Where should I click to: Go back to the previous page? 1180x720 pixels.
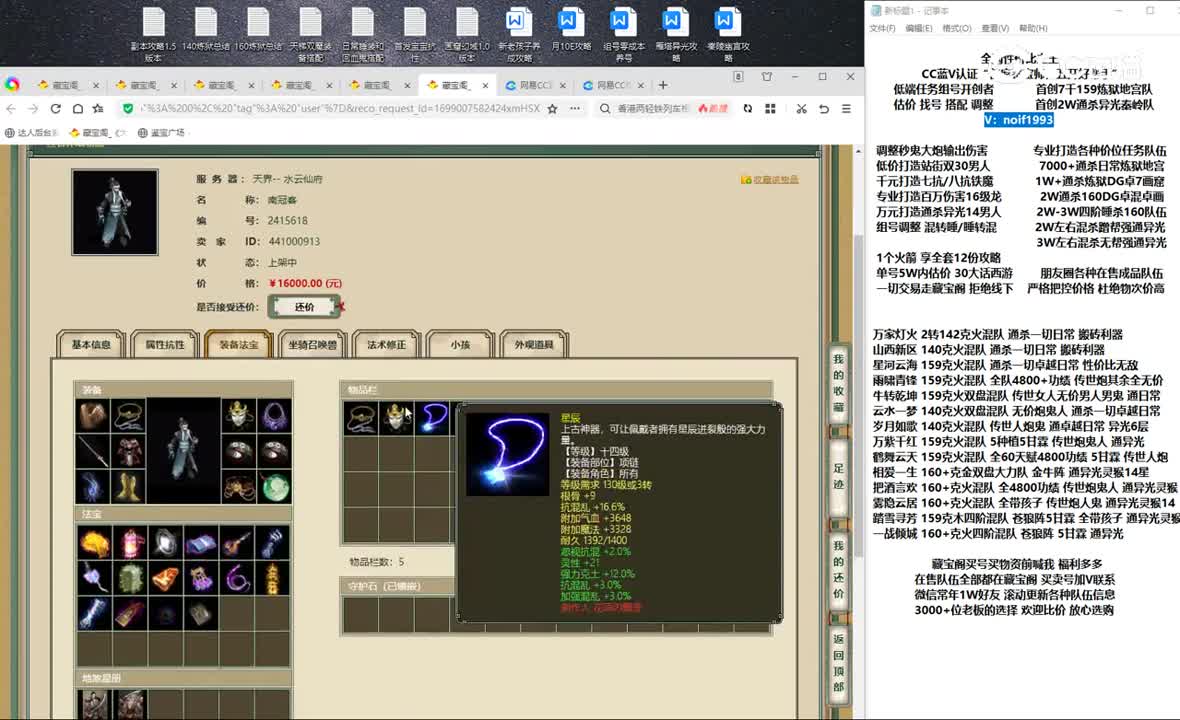pyautogui.click(x=11, y=108)
